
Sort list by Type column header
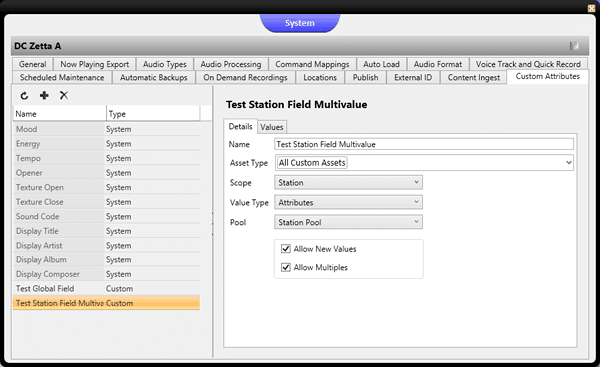(x=153, y=114)
